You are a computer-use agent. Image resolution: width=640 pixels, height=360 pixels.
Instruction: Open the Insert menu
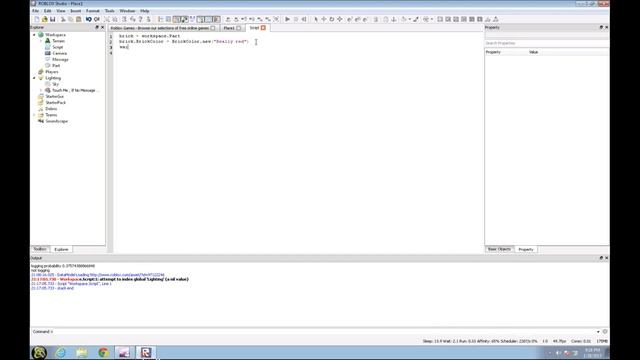pyautogui.click(x=76, y=11)
